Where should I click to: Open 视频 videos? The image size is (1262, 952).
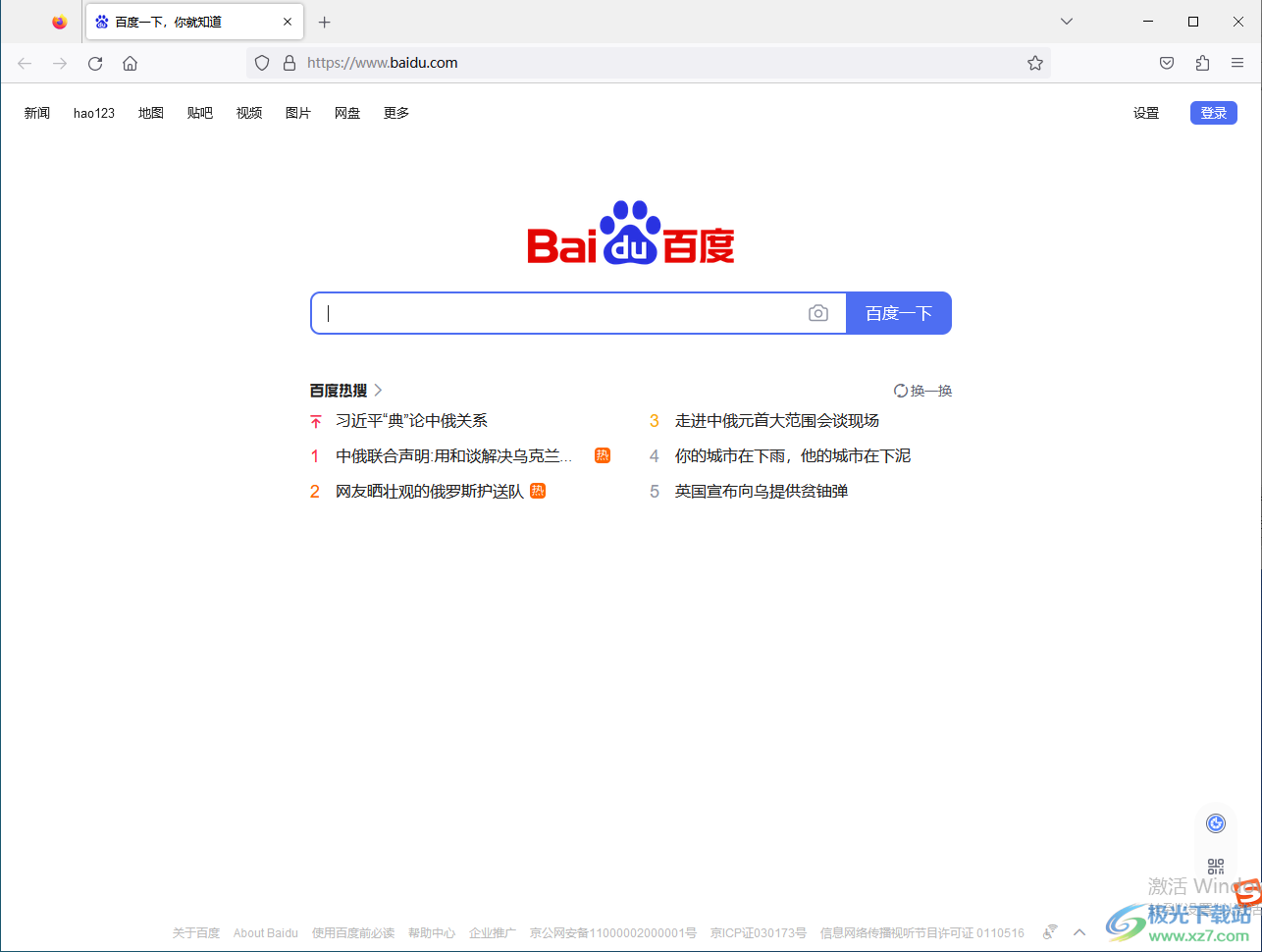click(249, 113)
